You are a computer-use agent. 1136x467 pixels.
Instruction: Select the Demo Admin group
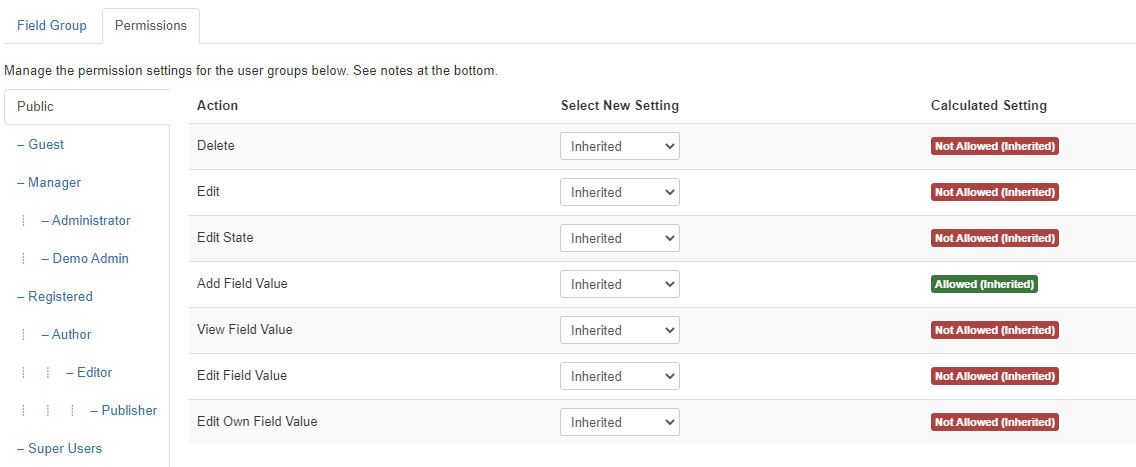(90, 258)
